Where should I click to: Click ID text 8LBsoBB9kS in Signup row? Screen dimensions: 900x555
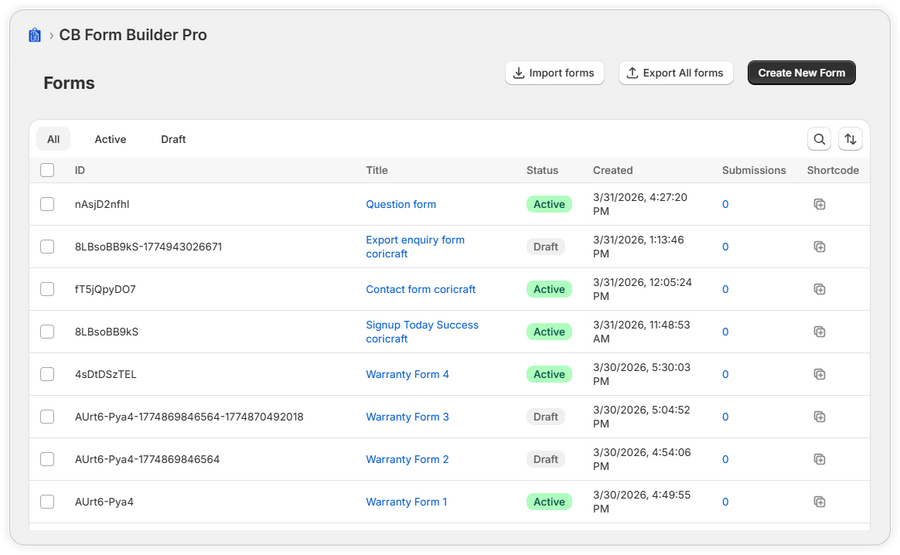[107, 332]
